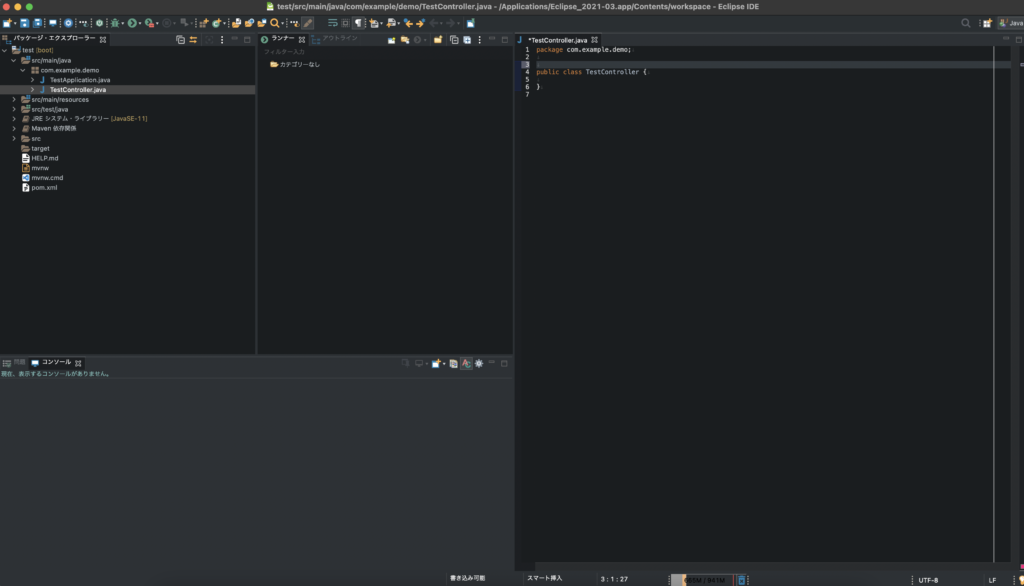
Task: Click the Console settings gear icon
Action: tap(479, 364)
